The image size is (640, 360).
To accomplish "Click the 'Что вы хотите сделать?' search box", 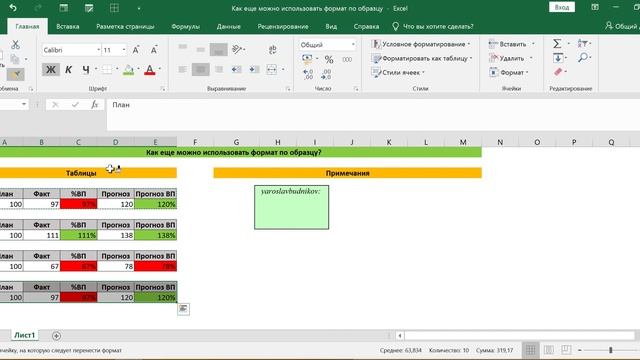I will pyautogui.click(x=433, y=27).
